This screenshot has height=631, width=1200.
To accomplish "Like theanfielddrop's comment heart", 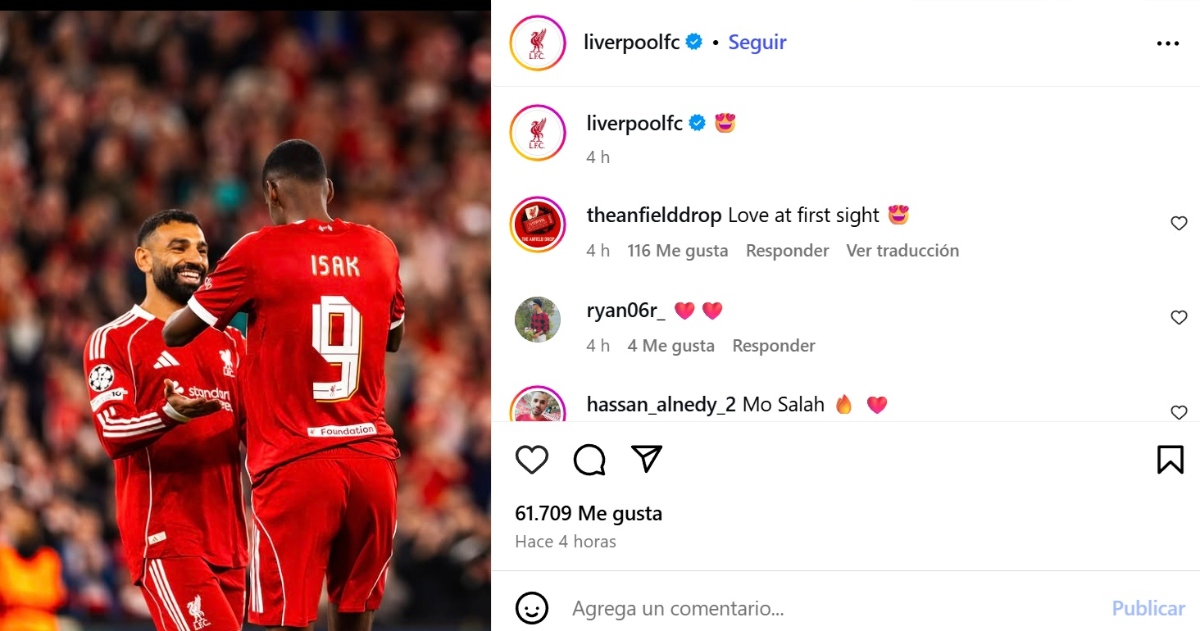I will [x=1179, y=223].
